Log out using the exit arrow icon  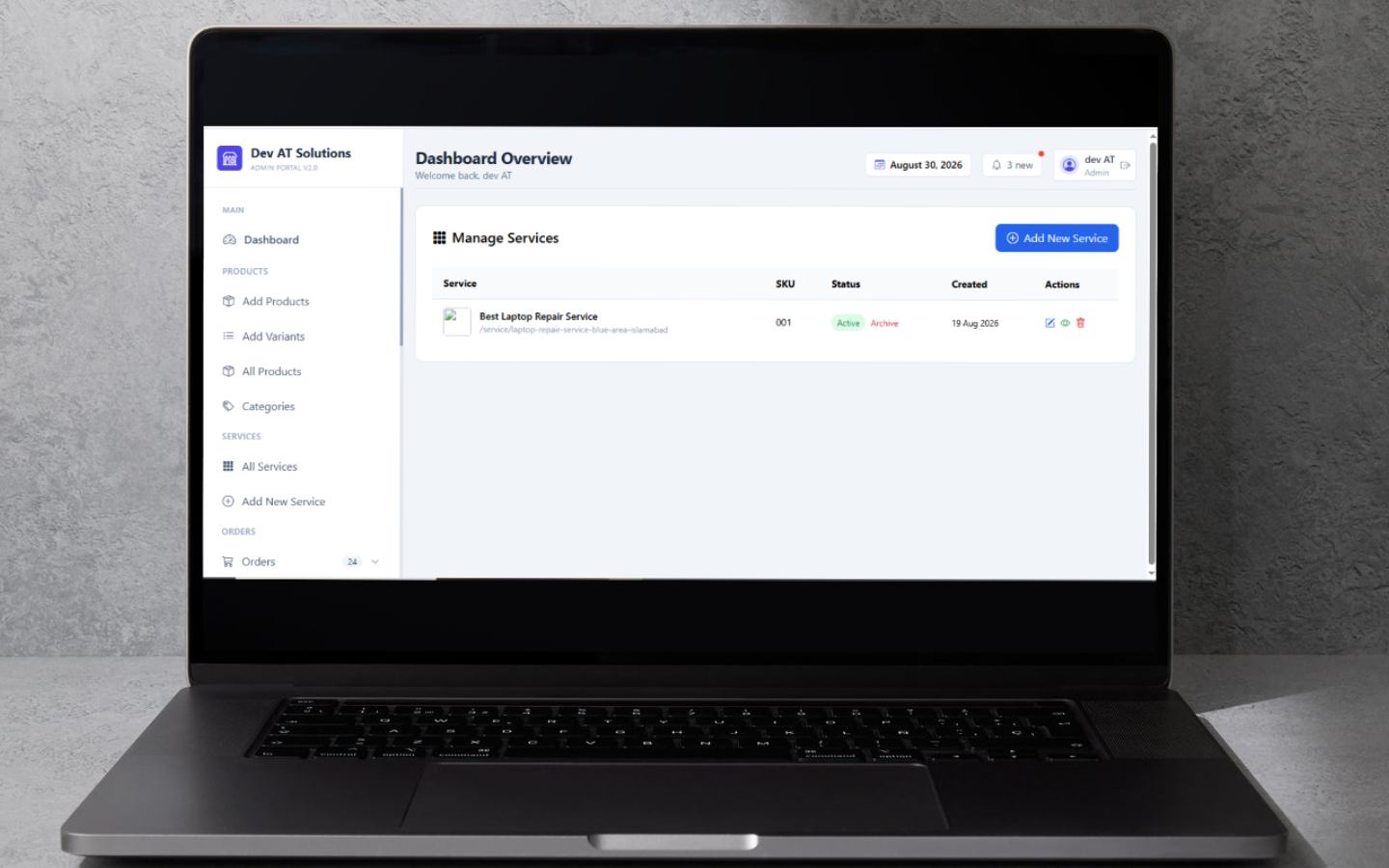point(1125,165)
